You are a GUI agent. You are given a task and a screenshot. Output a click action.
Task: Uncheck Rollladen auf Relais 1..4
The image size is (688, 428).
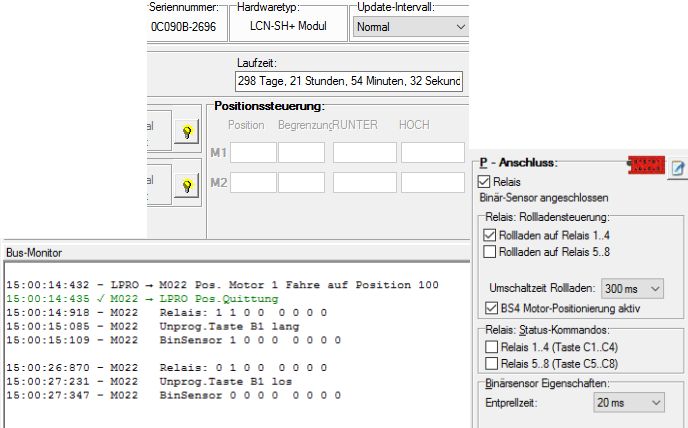tap(490, 234)
